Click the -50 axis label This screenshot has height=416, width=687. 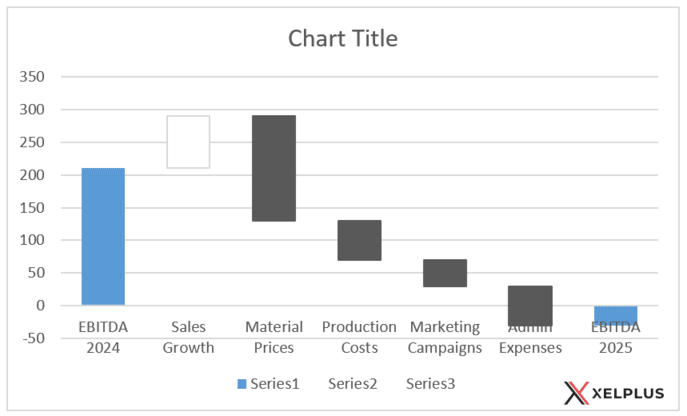(33, 339)
